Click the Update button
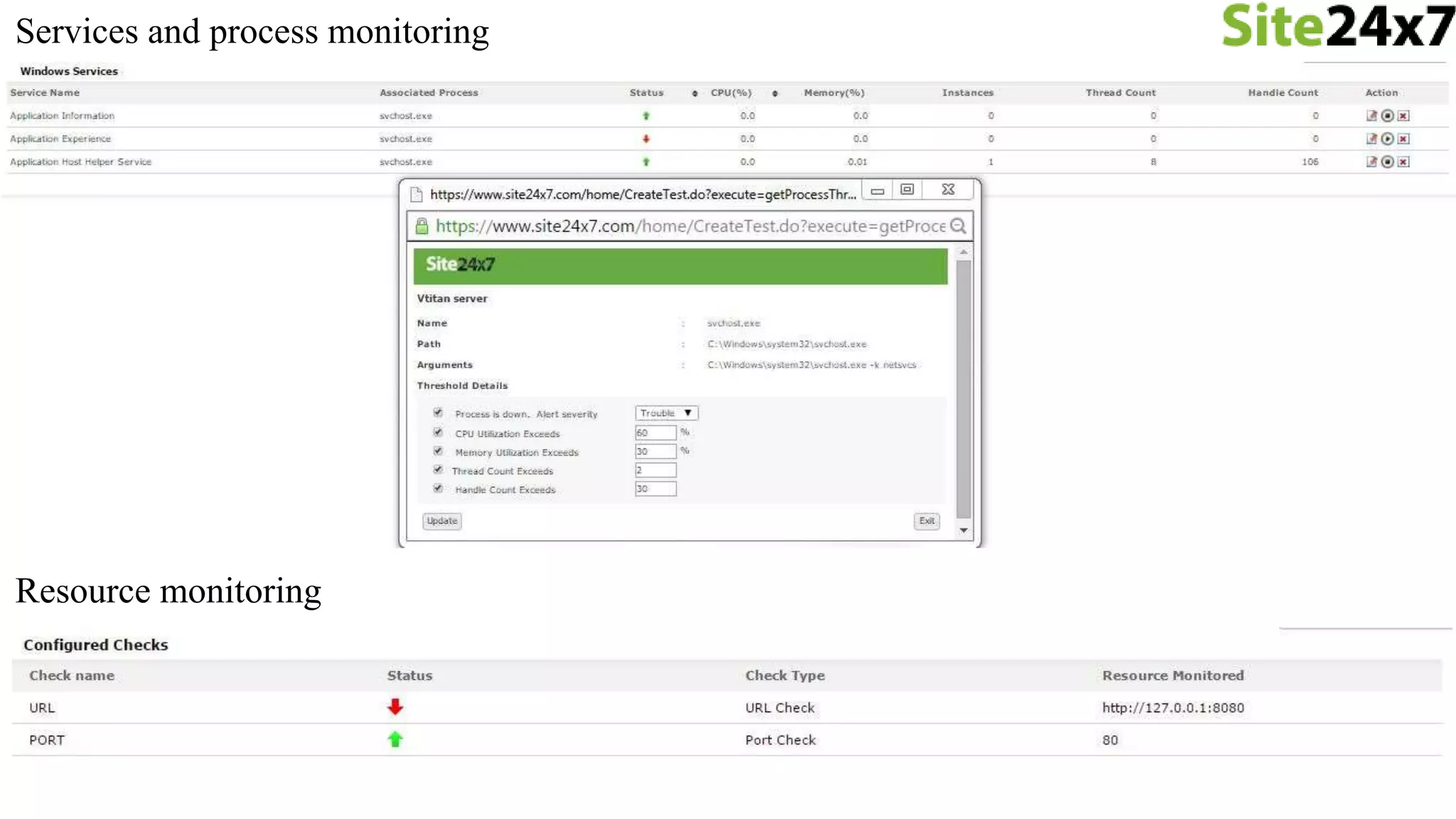Image resolution: width=1456 pixels, height=819 pixels. point(442,521)
